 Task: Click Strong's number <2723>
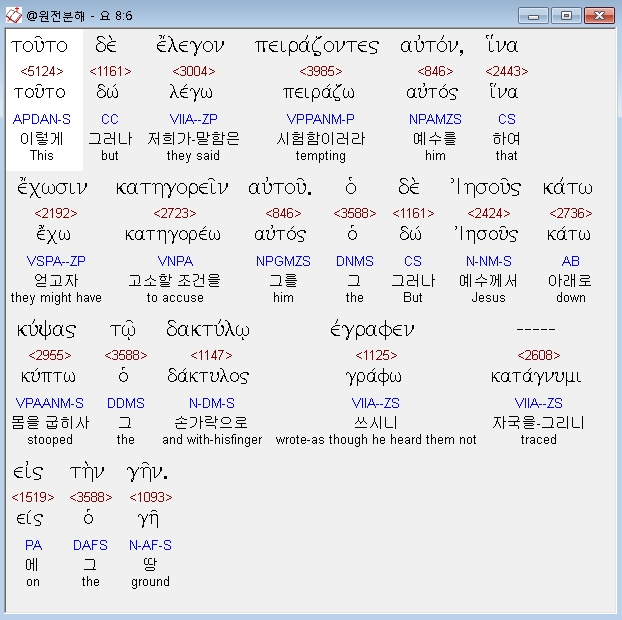(x=175, y=213)
